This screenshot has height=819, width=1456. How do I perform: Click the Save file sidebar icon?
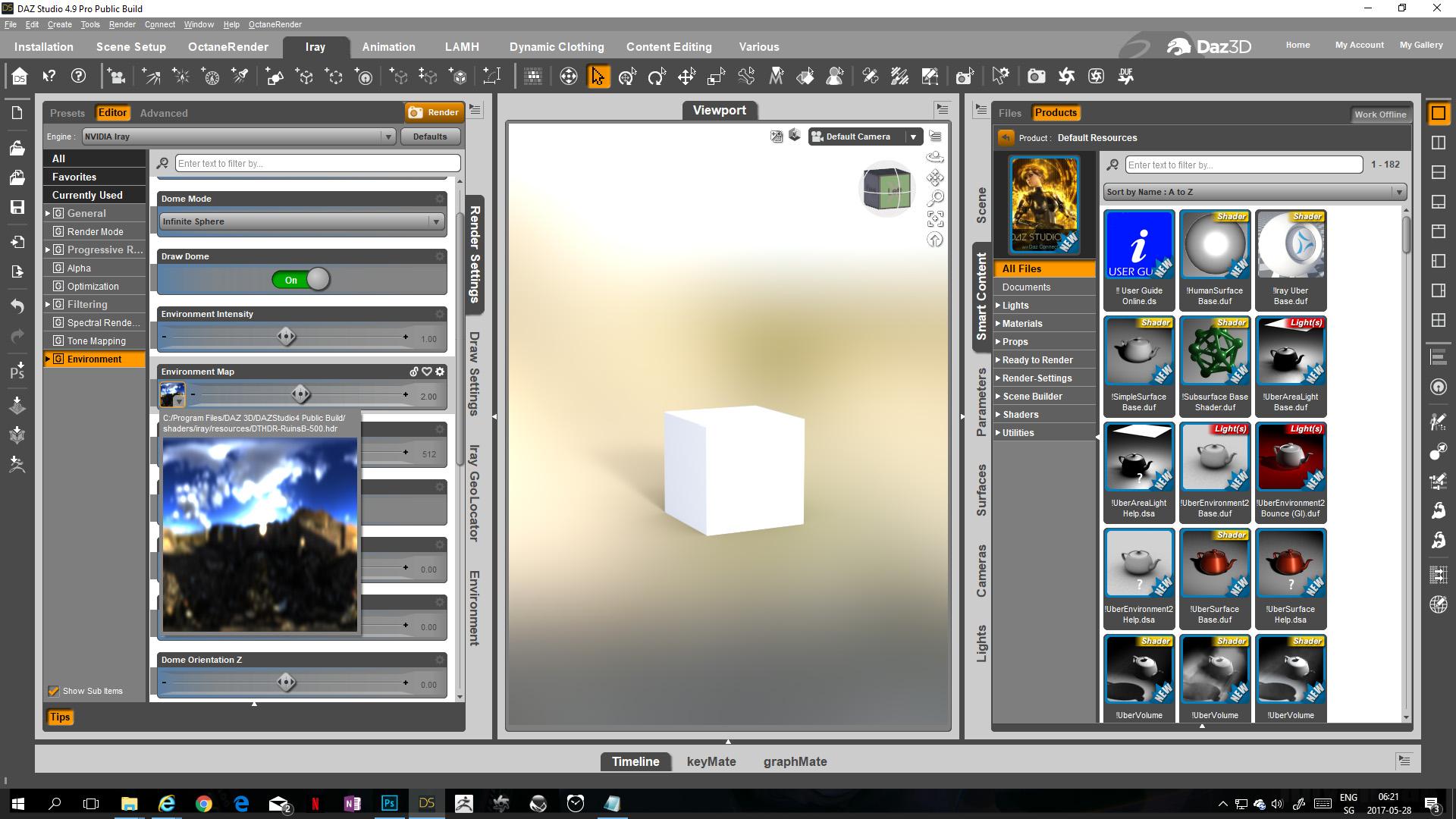[17, 207]
